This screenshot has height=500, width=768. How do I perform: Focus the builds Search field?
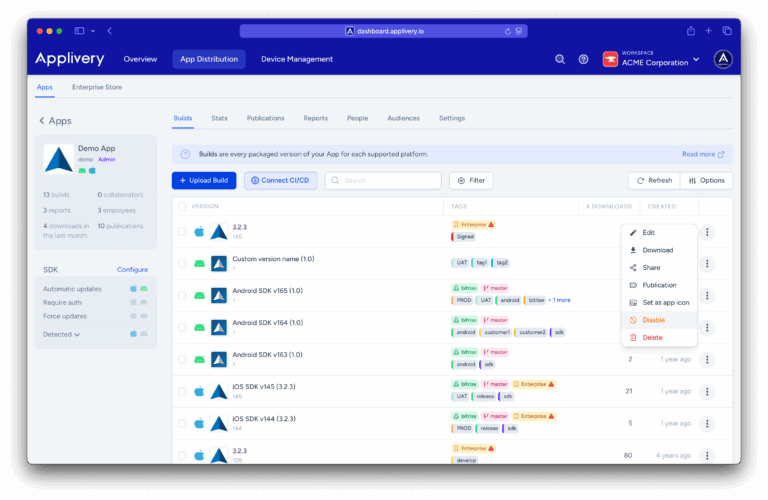[x=383, y=181]
